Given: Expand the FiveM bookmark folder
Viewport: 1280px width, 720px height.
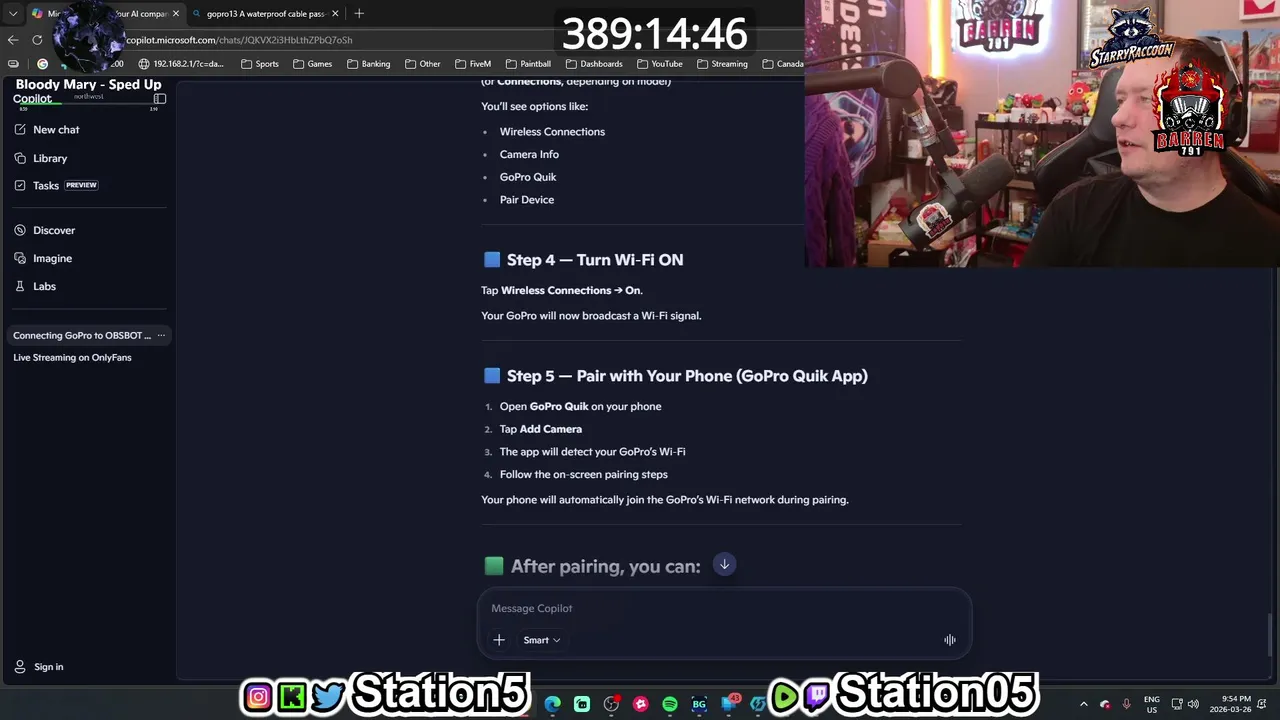Looking at the screenshot, I should (473, 64).
